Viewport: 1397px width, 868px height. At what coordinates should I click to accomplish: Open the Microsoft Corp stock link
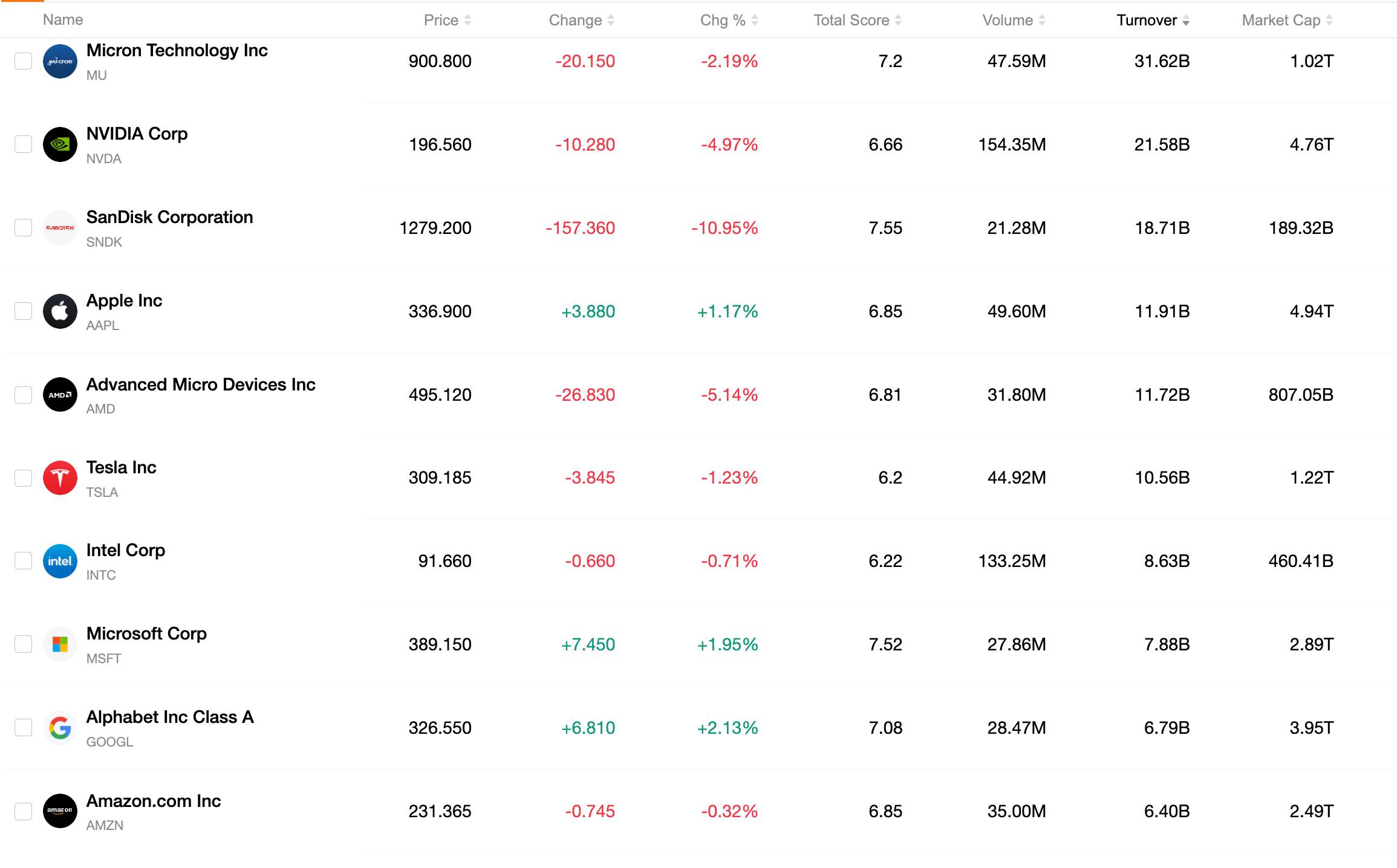(146, 633)
